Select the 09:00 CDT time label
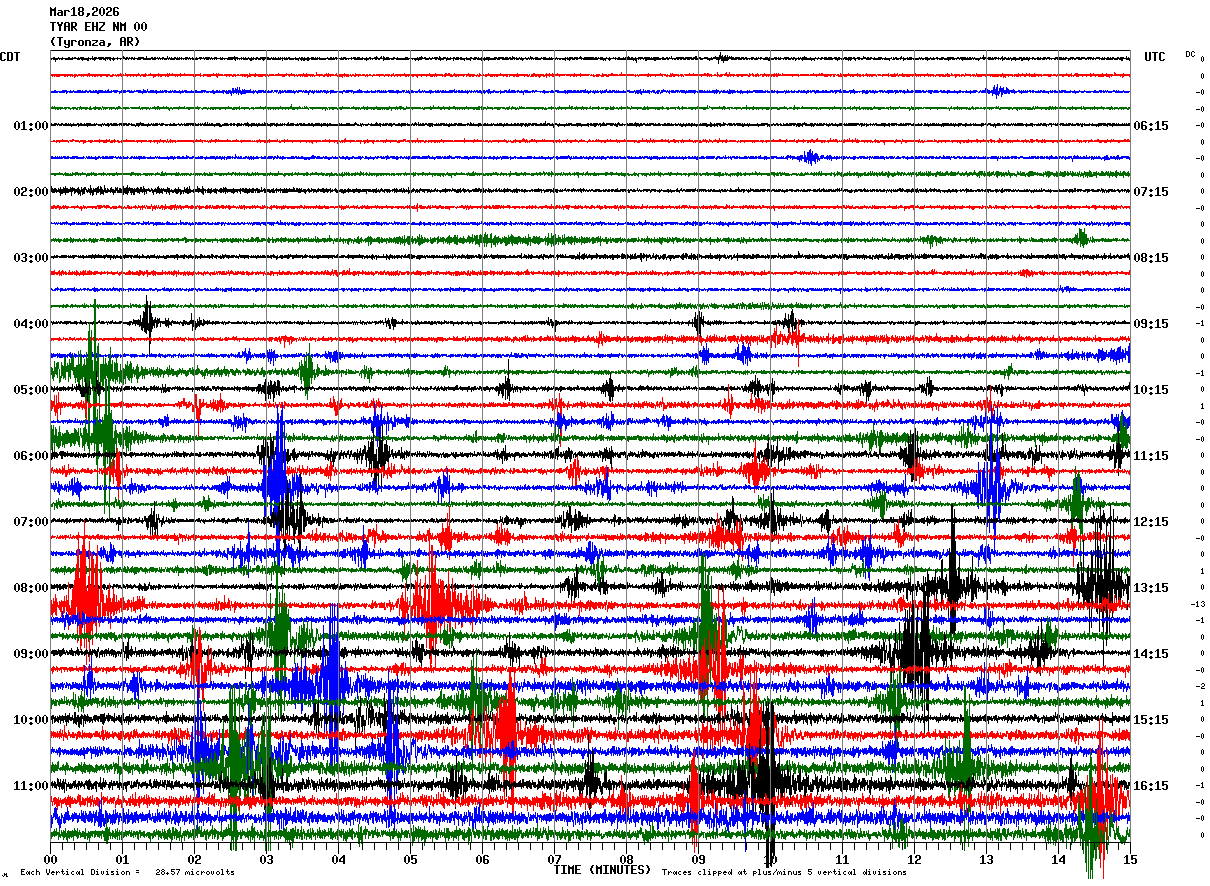1210x886 pixels. pos(31,654)
